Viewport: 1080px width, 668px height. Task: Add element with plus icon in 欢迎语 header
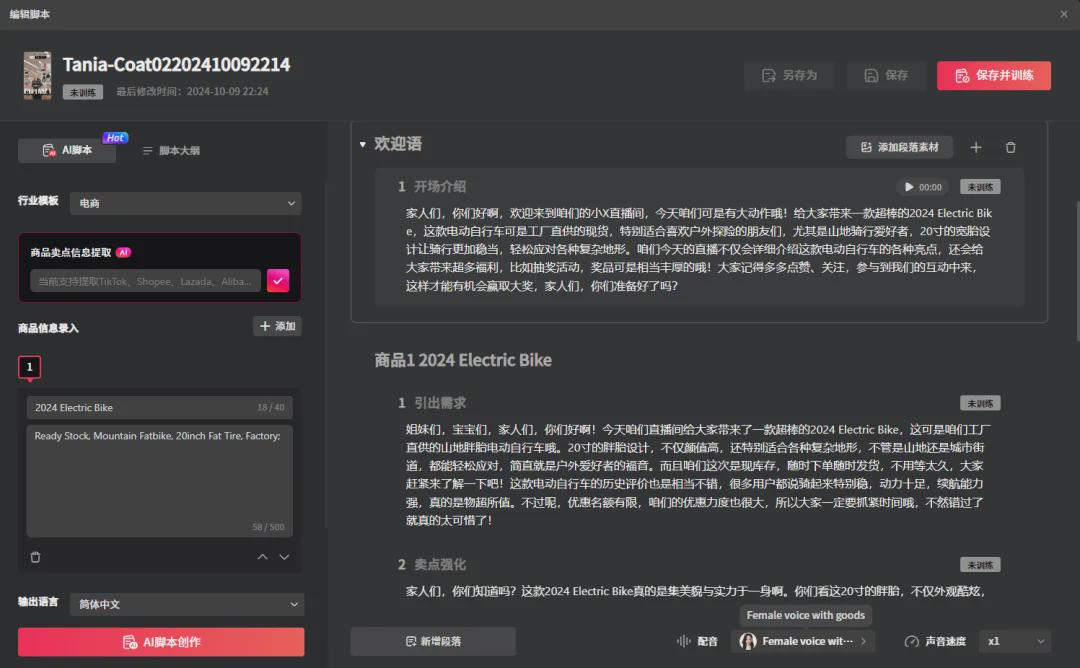pyautogui.click(x=976, y=147)
